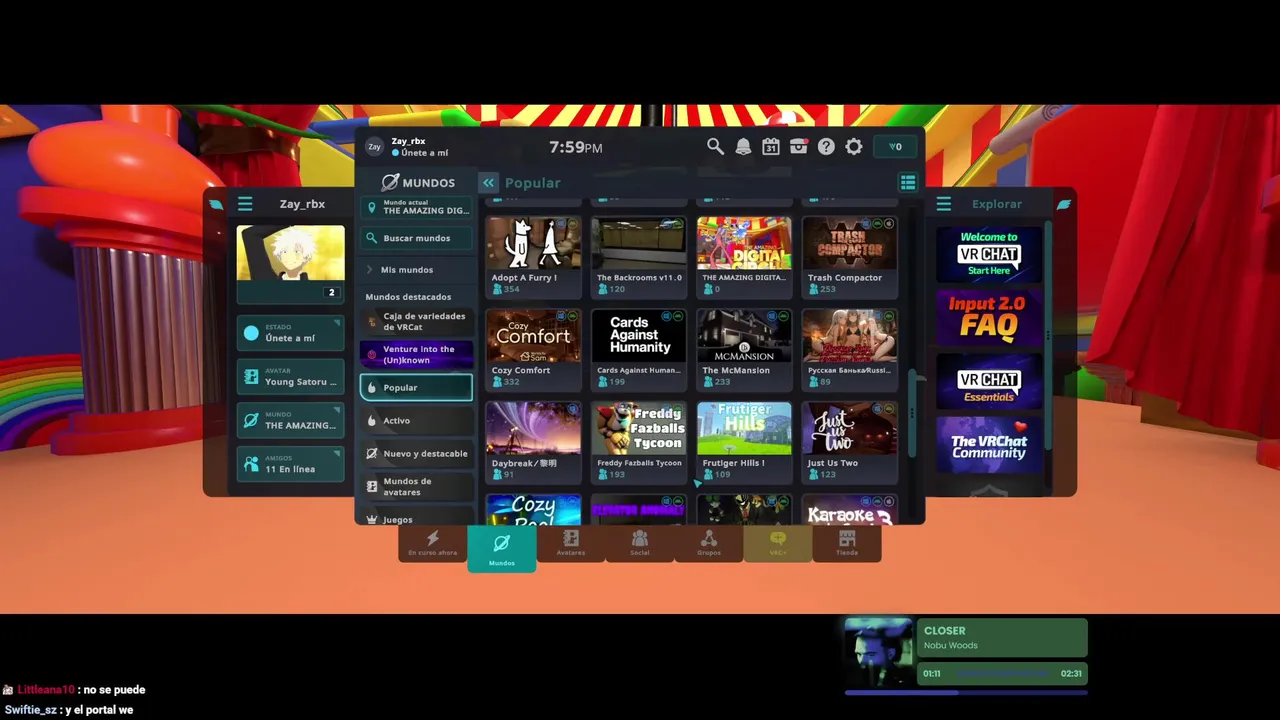Image resolution: width=1280 pixels, height=720 pixels.
Task: Open The VRChat Community banner
Action: 989,447
